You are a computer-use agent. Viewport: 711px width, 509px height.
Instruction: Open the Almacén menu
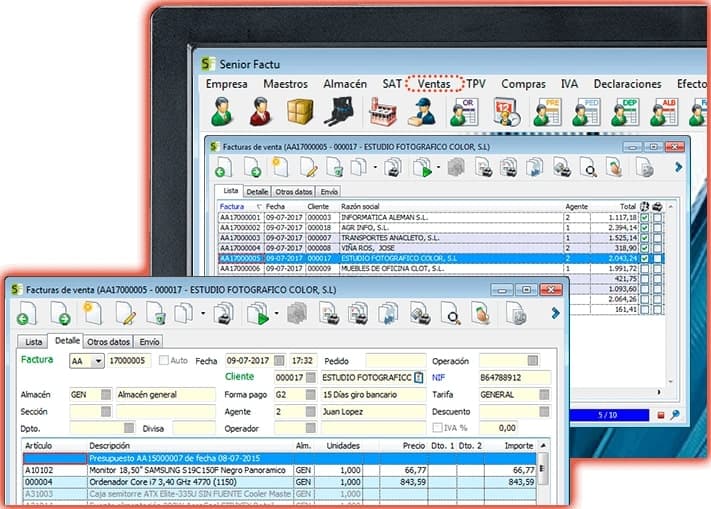pyautogui.click(x=345, y=84)
